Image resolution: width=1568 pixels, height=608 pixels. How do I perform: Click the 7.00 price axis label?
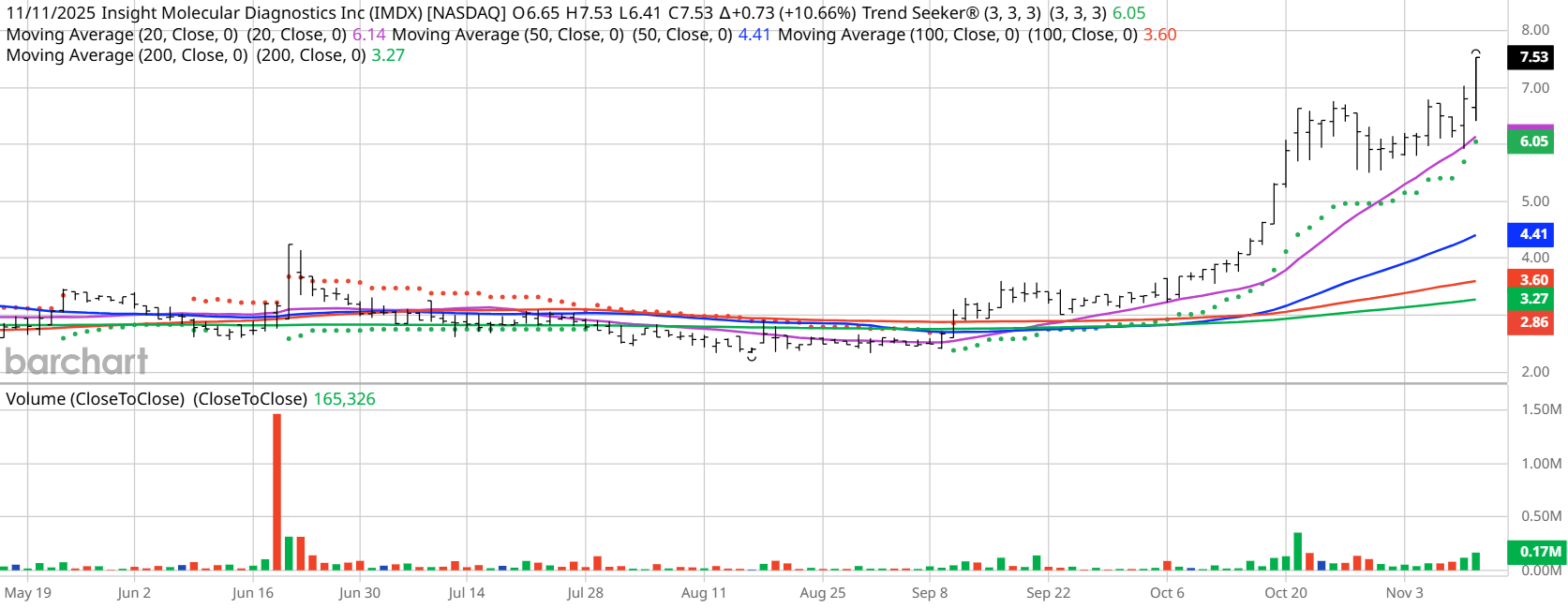pyautogui.click(x=1535, y=88)
